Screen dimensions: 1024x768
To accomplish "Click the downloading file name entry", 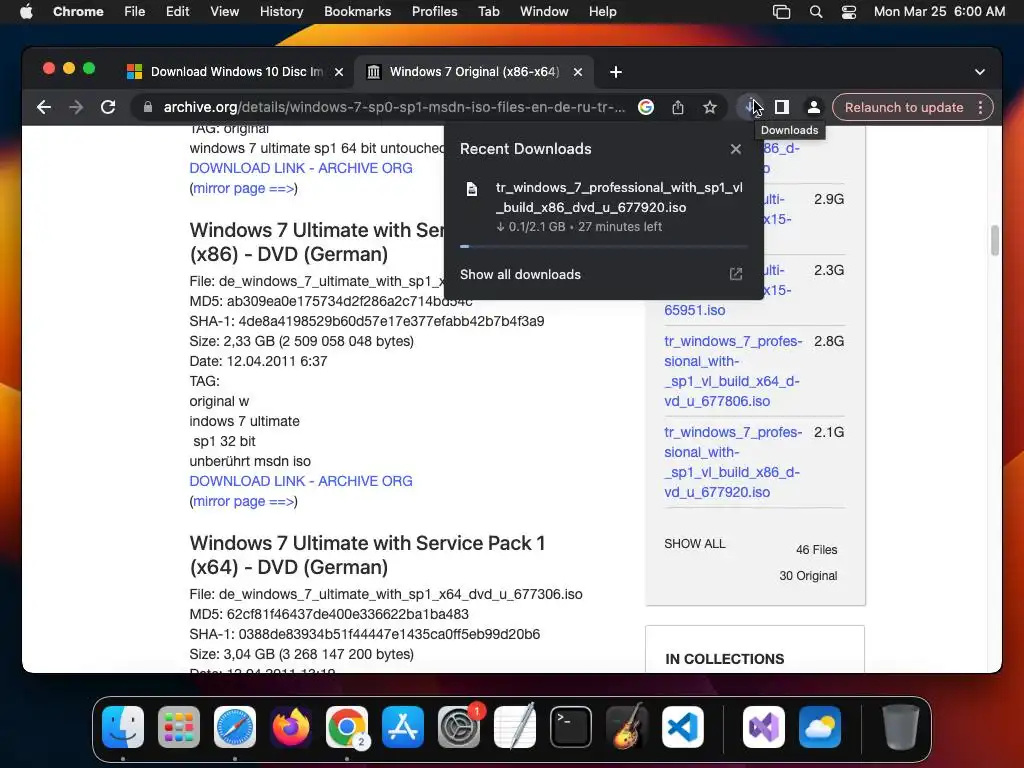I will point(619,197).
